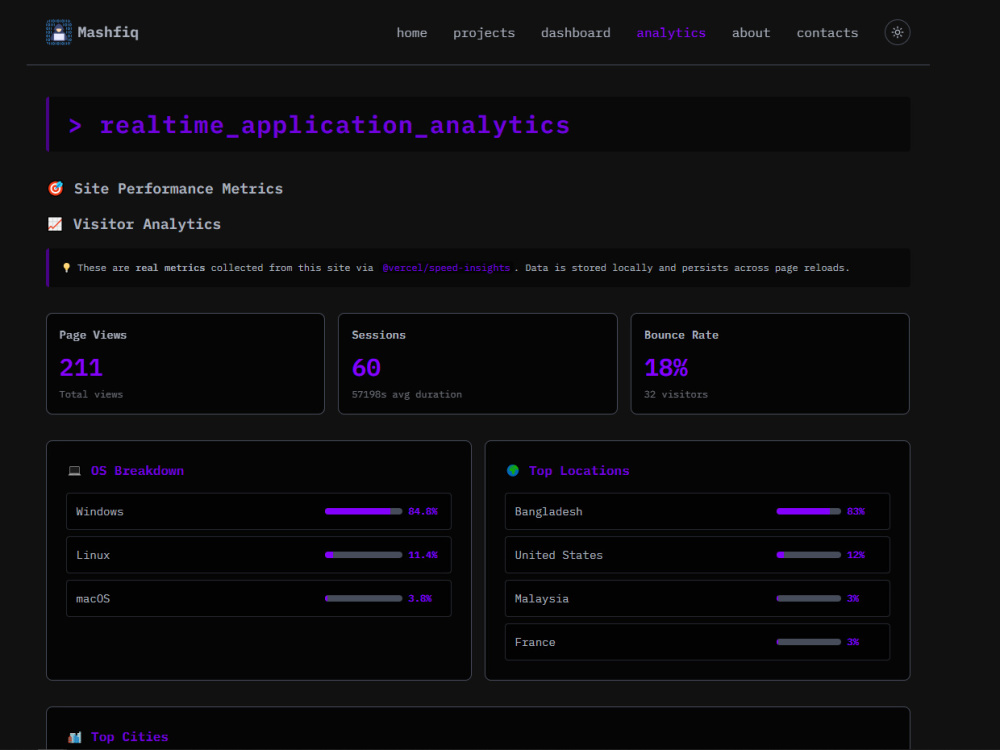The width and height of the screenshot is (1000, 750).
Task: Click the OS Breakdown heading
Action: tap(137, 471)
